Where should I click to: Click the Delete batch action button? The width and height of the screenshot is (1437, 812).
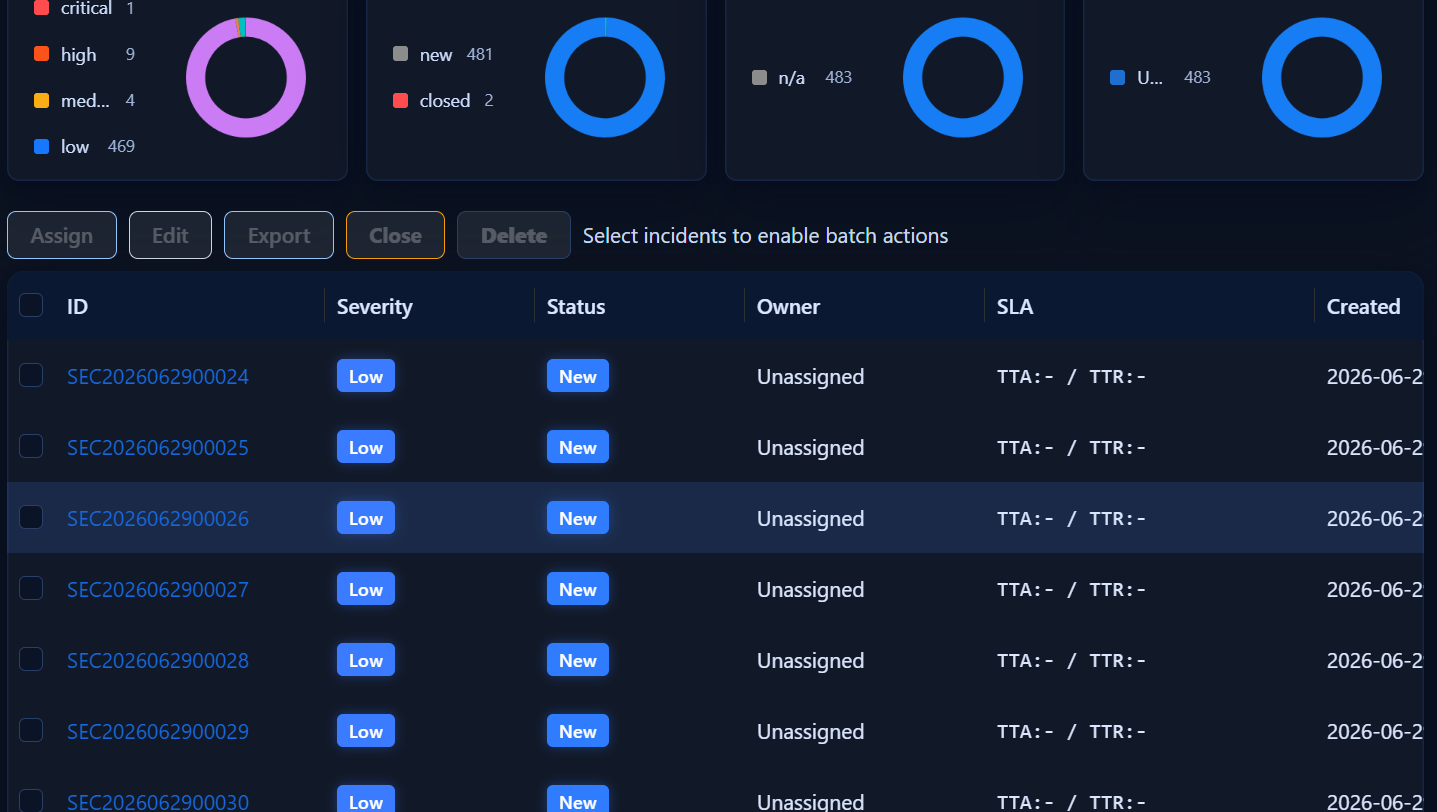(x=514, y=235)
